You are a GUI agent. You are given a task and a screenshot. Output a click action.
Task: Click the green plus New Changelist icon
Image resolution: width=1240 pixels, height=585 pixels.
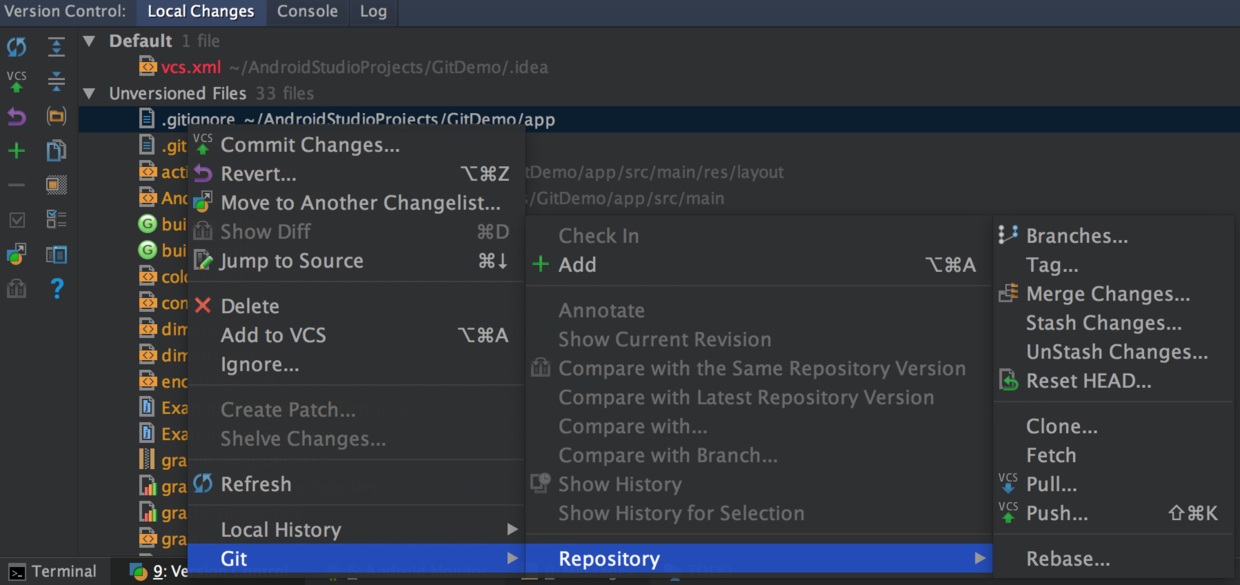(x=17, y=151)
